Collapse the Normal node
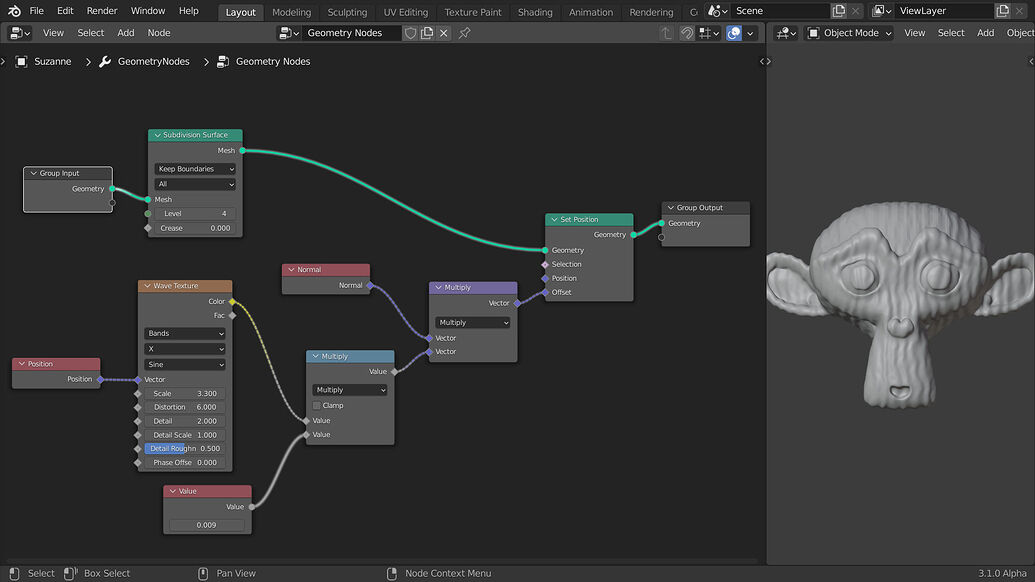 (291, 270)
